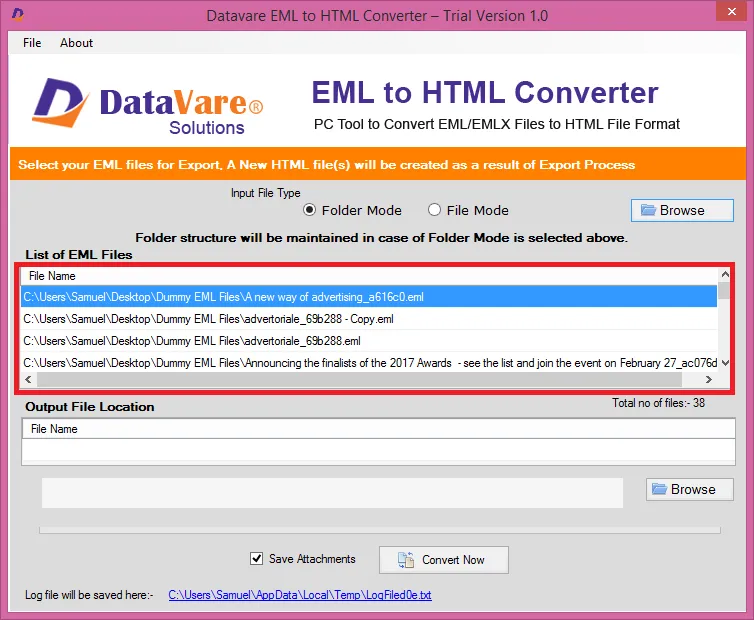Viewport: 754px width, 620px height.
Task: Select 'advertoriale_69b288 - Copy.eml' row
Action: 368,318
